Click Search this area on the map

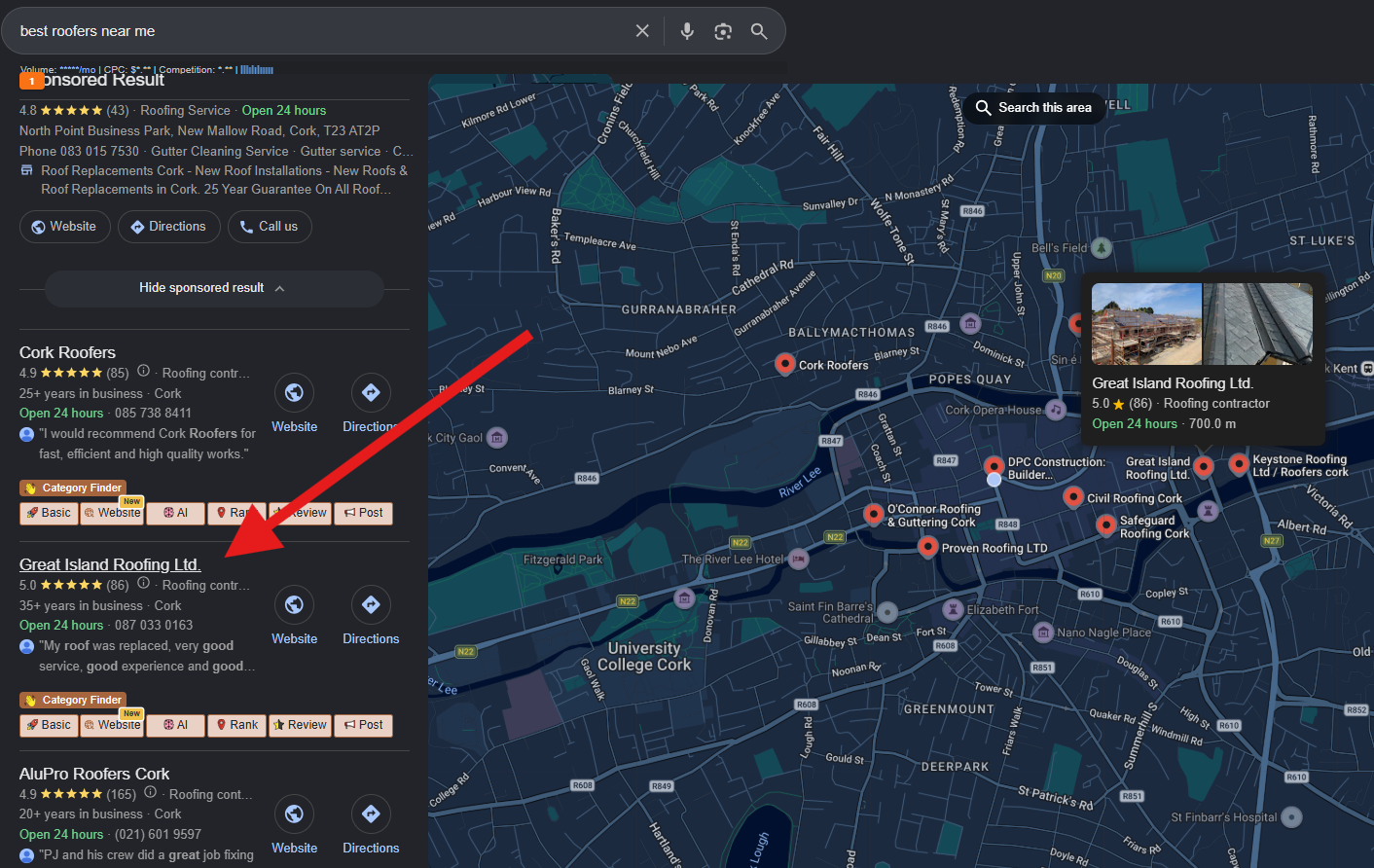click(x=1034, y=107)
